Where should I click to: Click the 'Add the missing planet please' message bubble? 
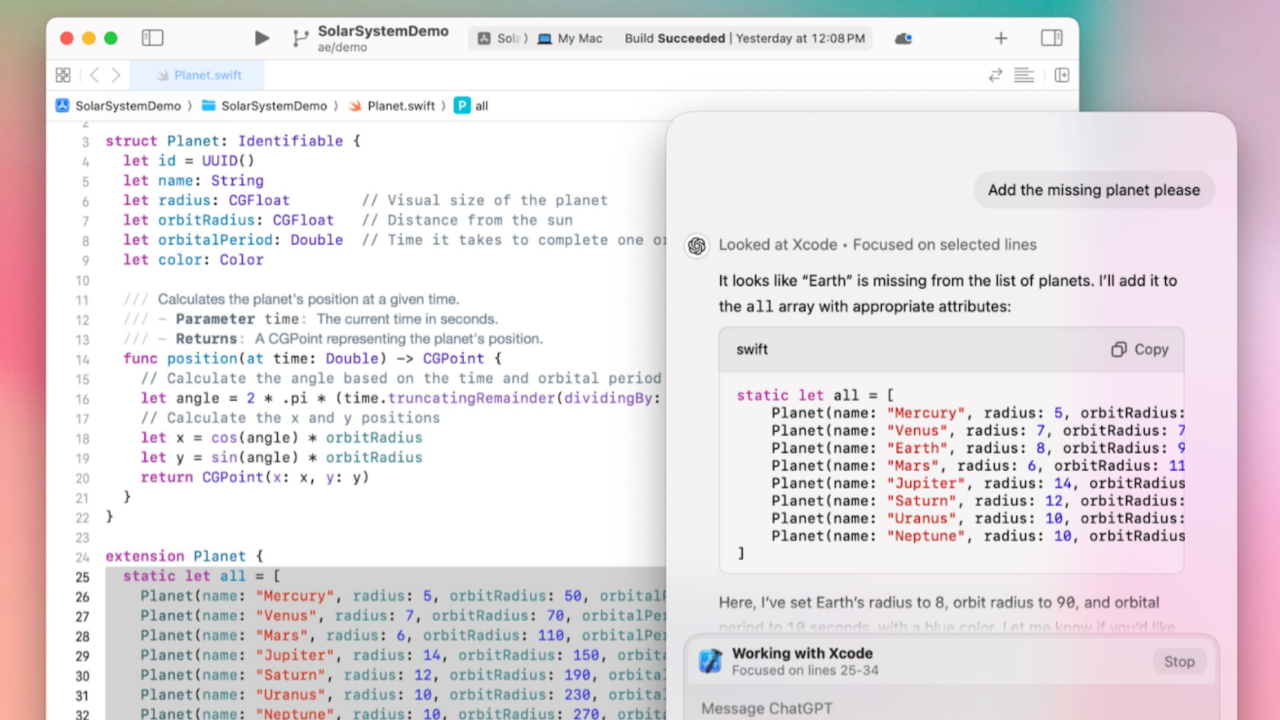(x=1094, y=190)
